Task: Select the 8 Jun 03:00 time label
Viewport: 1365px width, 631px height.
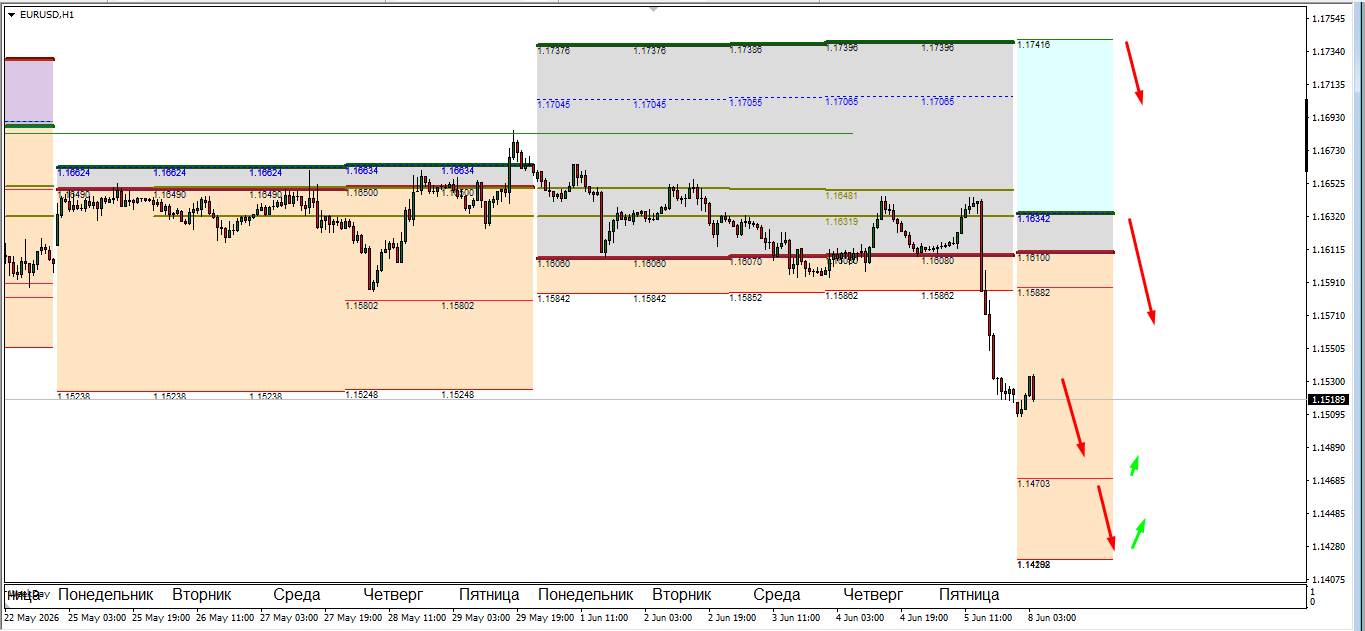Action: tap(1053, 618)
